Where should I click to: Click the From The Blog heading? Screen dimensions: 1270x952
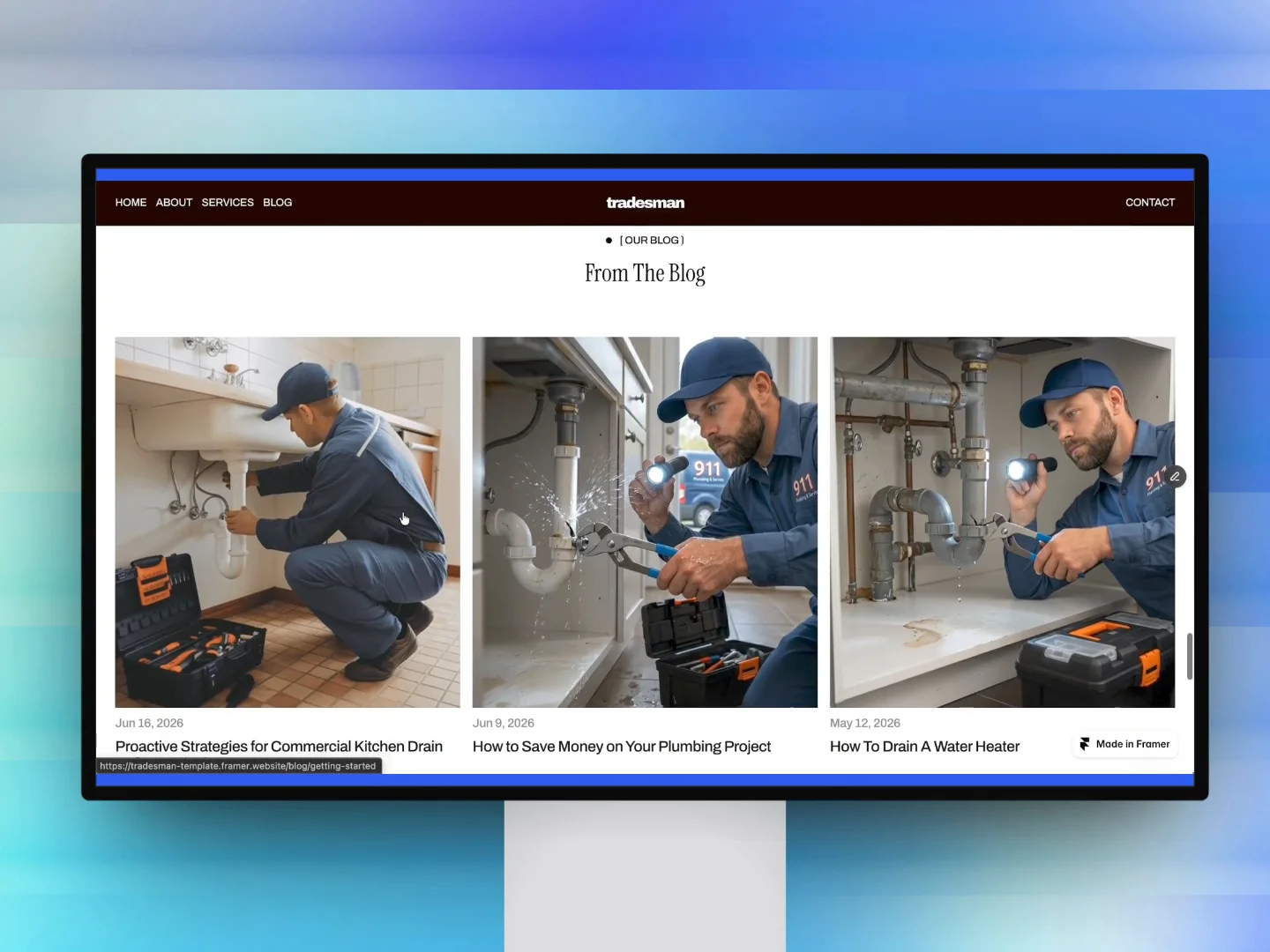click(645, 273)
